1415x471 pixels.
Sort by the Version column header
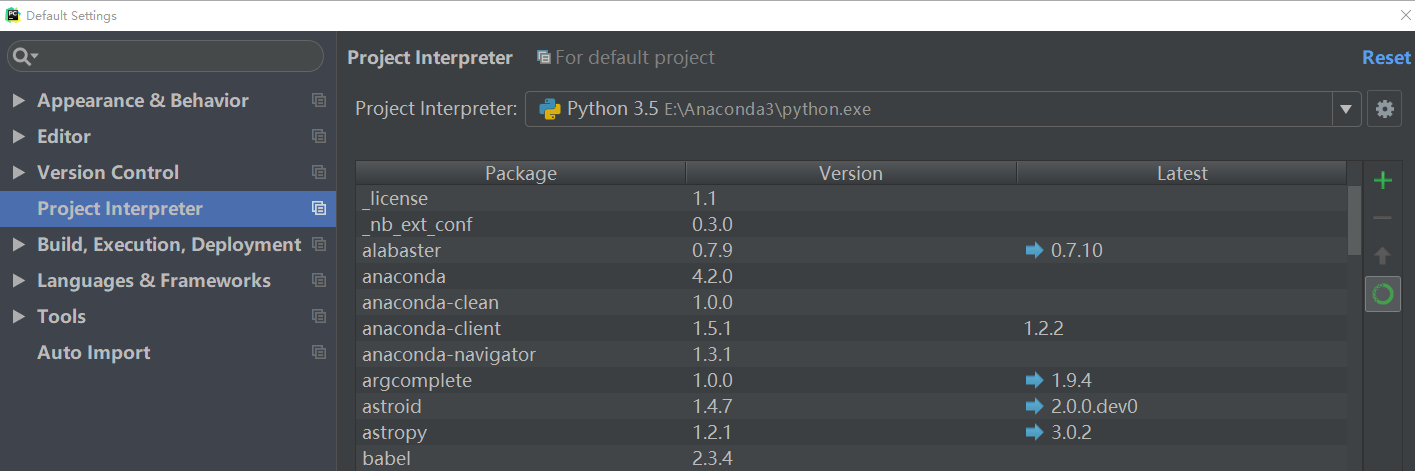(x=851, y=173)
